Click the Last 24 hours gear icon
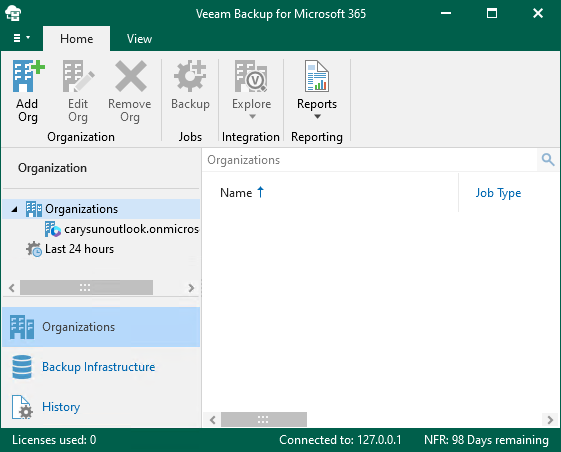Image resolution: width=561 pixels, height=452 pixels. 34,249
